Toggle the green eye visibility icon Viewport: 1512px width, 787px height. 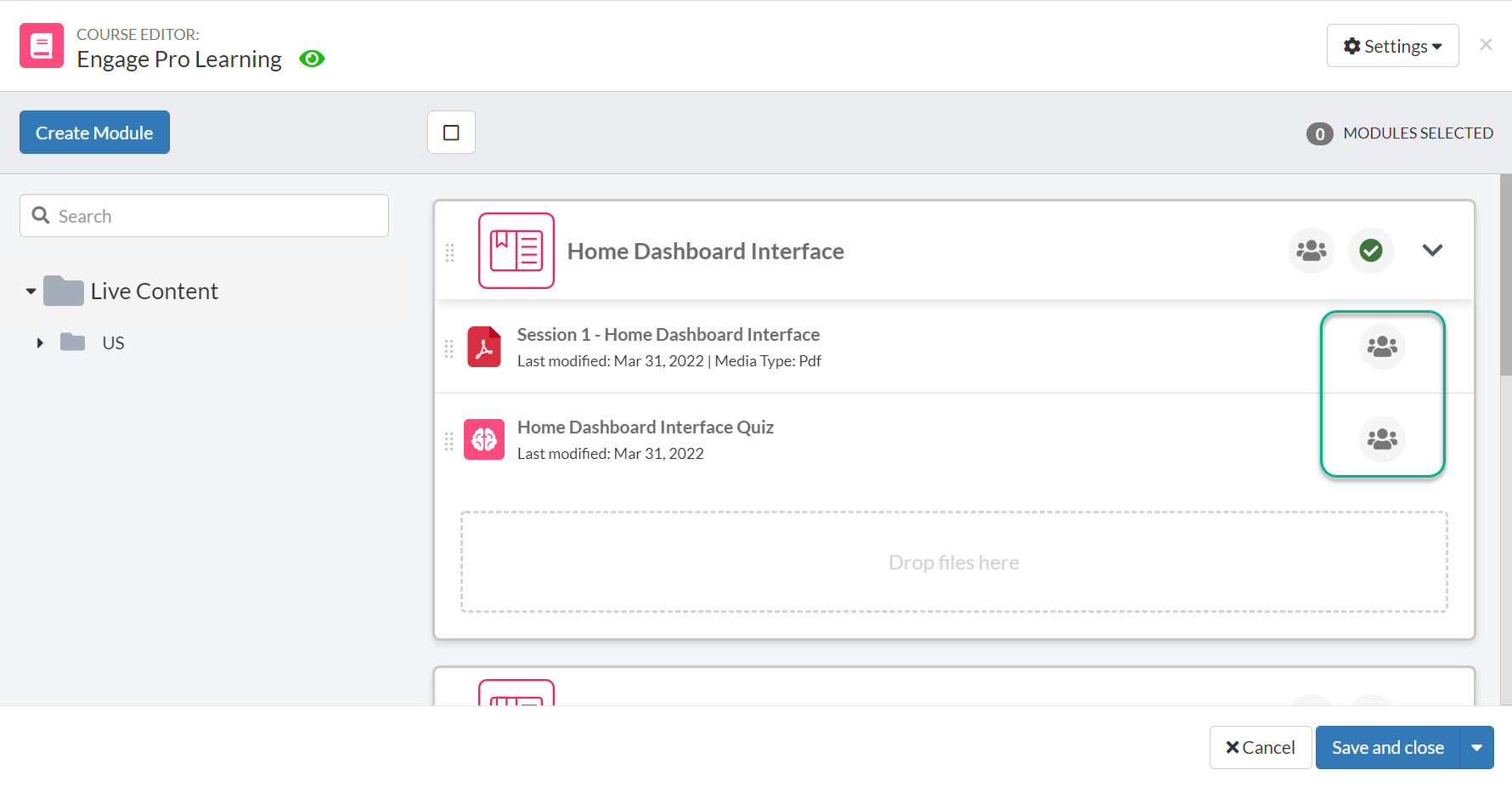(312, 59)
